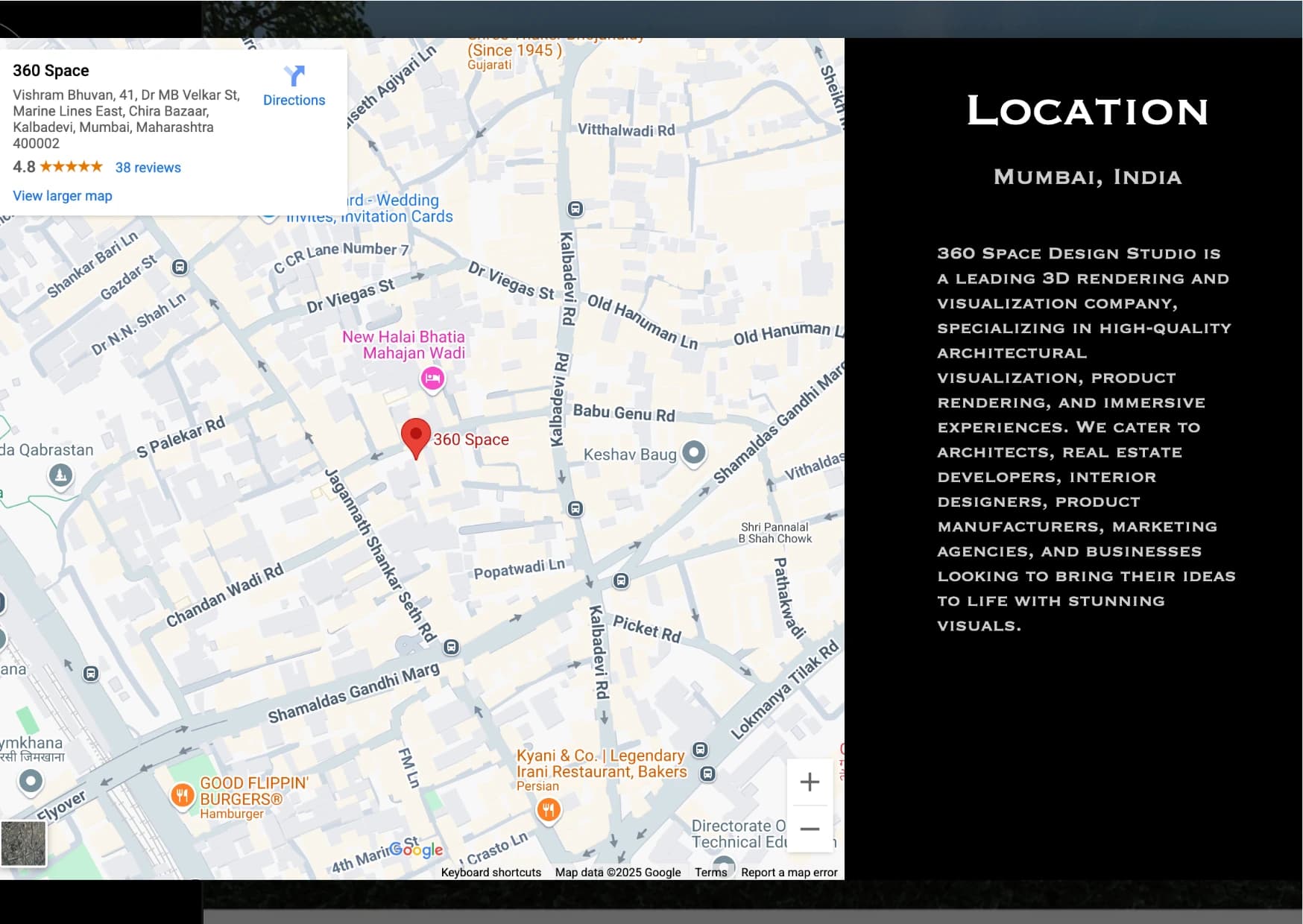This screenshot has height=924, width=1303.
Task: Click the Directions arrow icon
Action: pos(294,75)
